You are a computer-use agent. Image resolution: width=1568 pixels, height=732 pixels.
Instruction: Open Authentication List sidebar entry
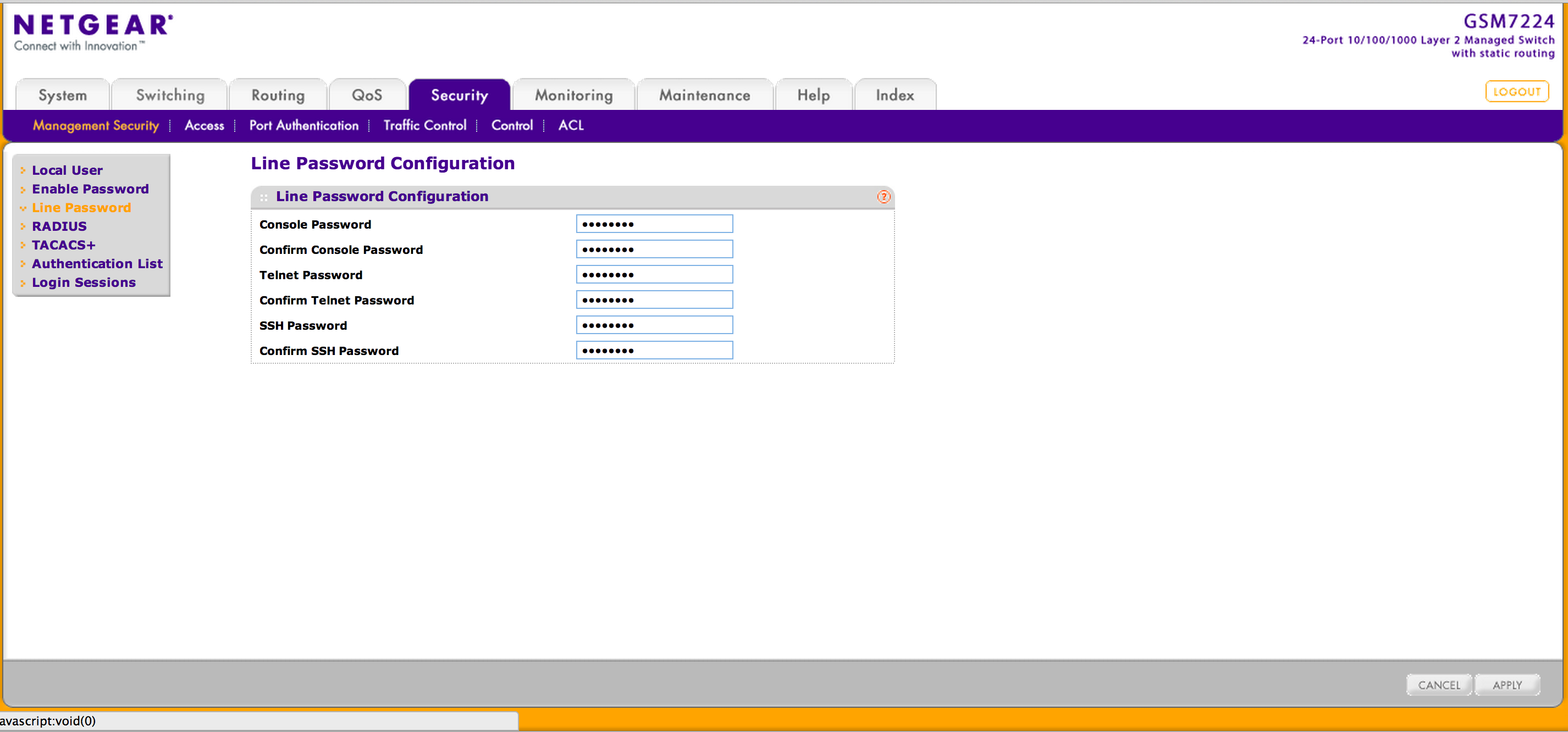tap(97, 264)
